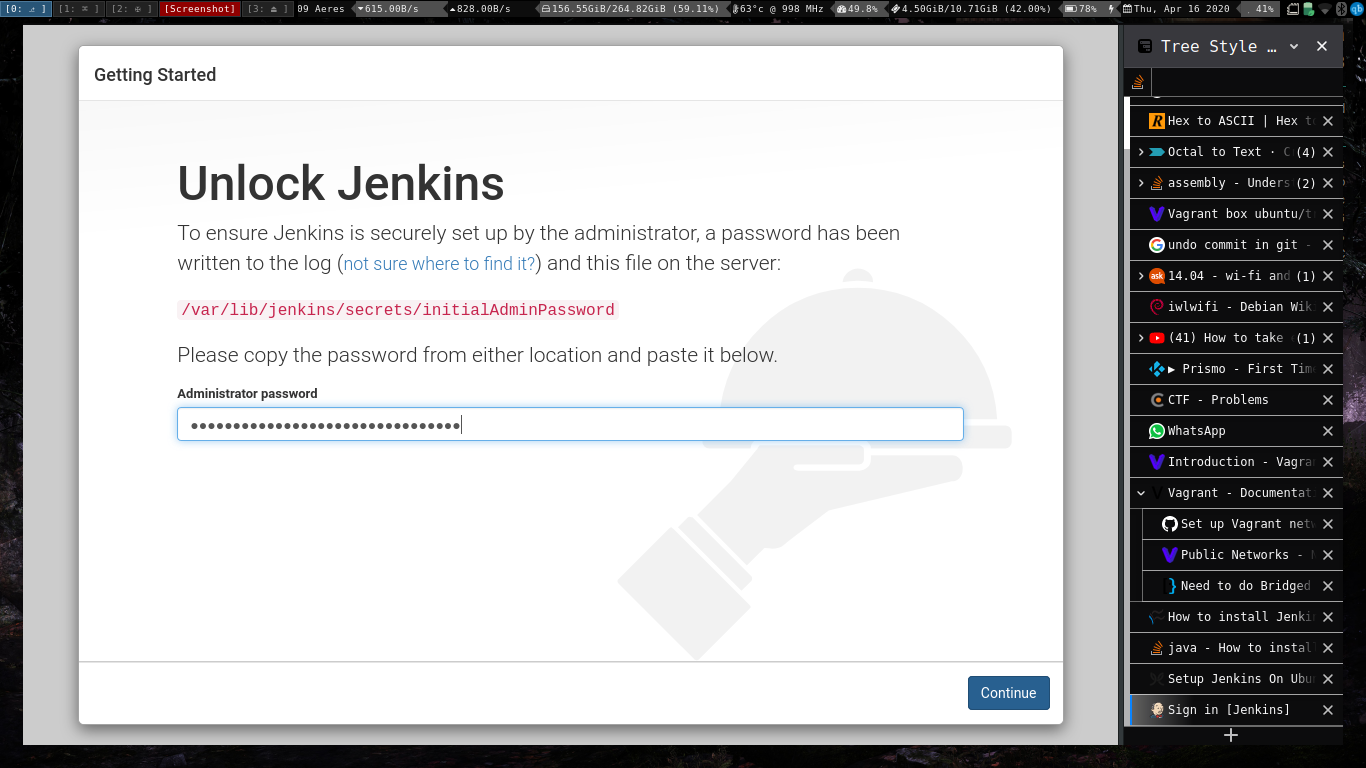The height and width of the screenshot is (768, 1366).
Task: Switch to the Prismo - First Time tab
Action: (x=1235, y=369)
